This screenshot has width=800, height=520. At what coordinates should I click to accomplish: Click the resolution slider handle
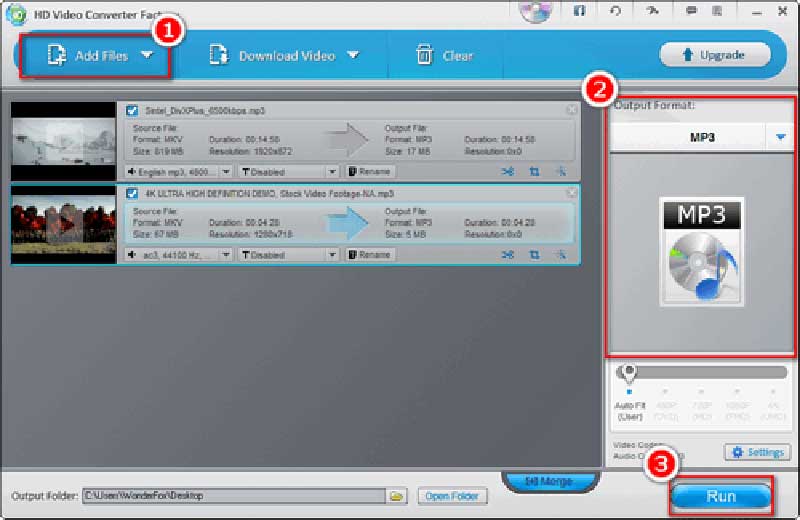[629, 373]
